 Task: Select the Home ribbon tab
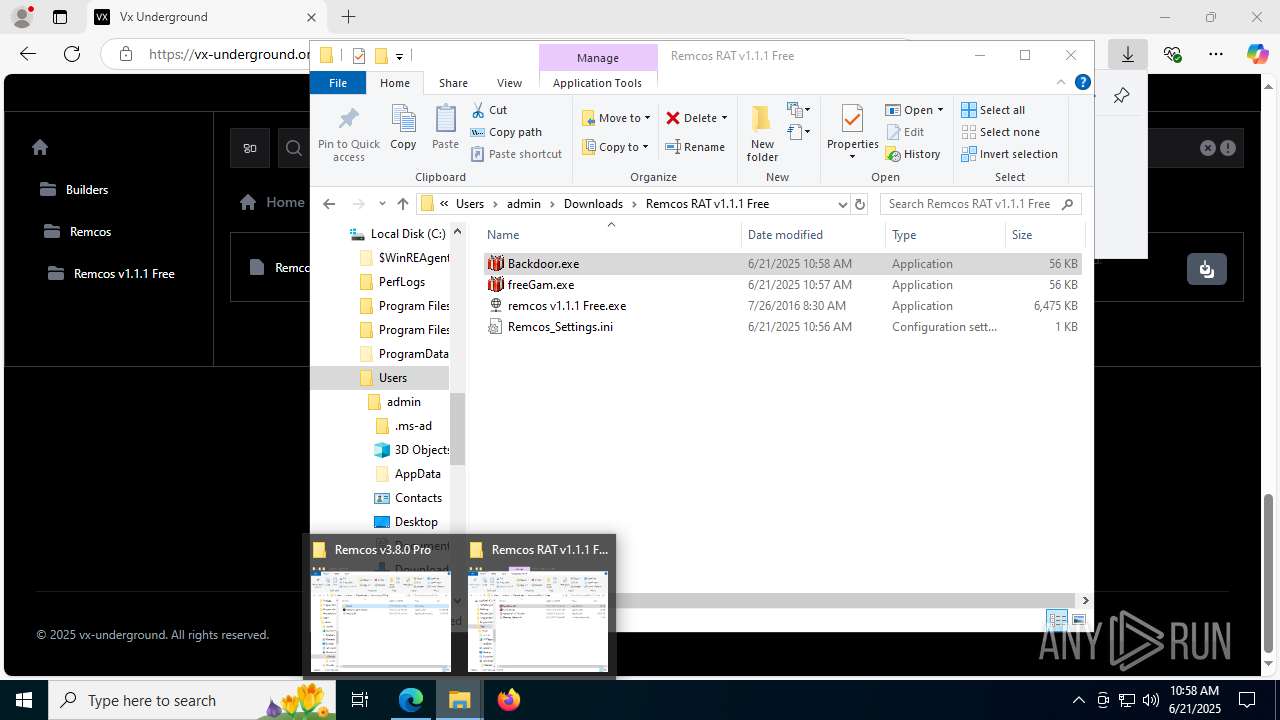(x=394, y=83)
